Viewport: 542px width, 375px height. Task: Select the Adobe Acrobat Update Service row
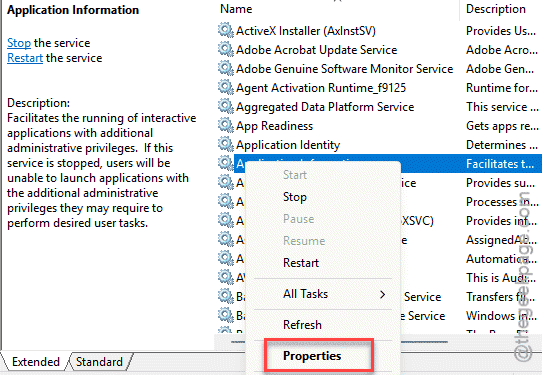(317, 50)
